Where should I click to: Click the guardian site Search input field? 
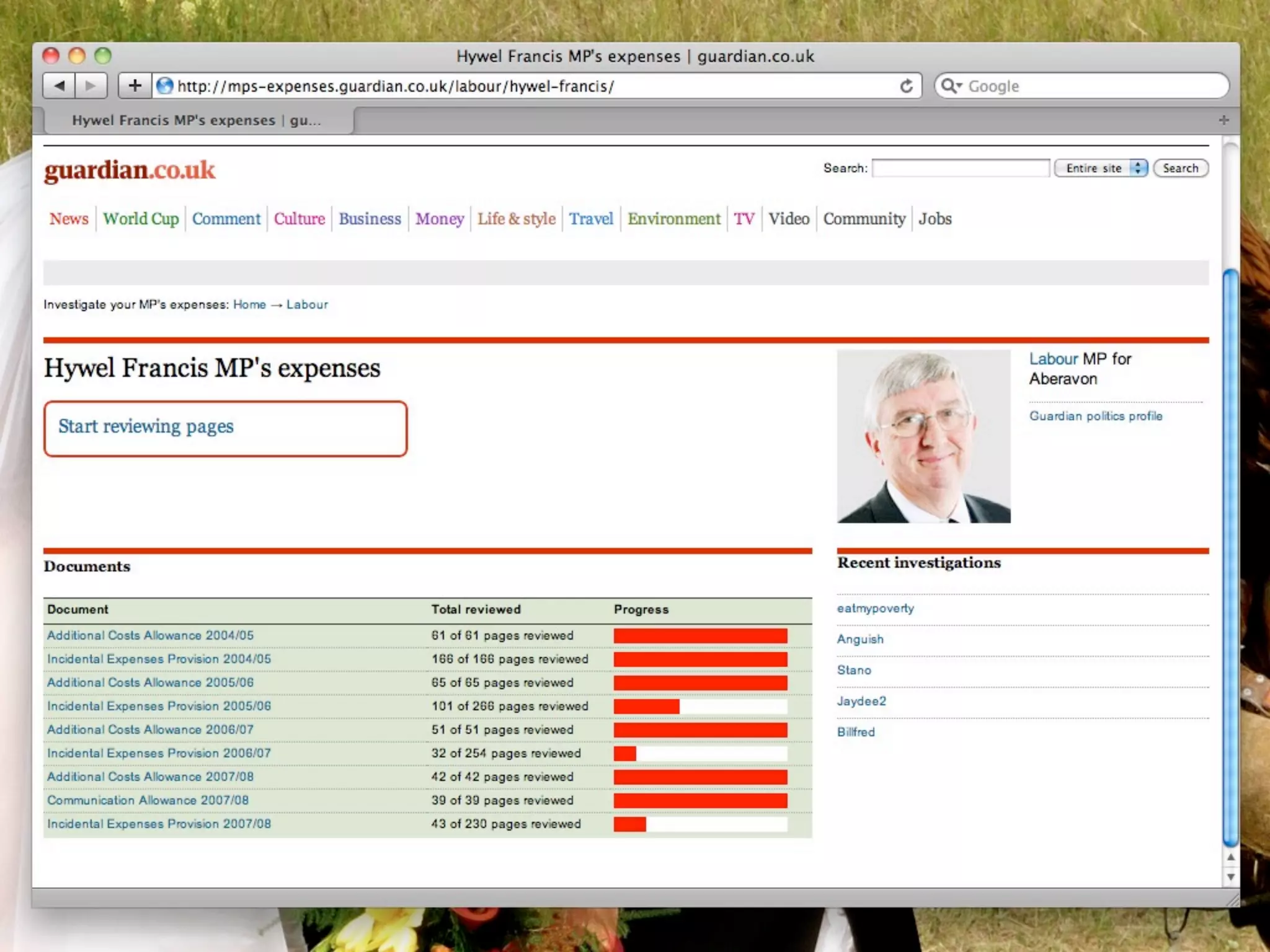coord(960,168)
